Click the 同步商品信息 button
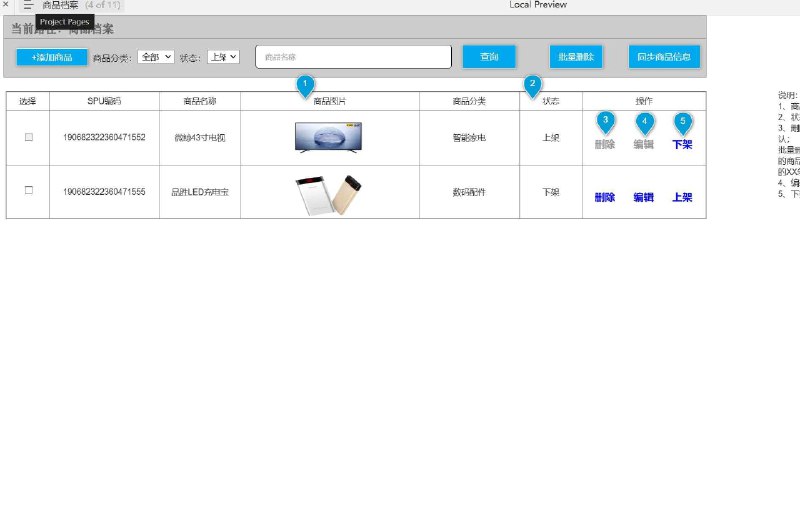 click(664, 57)
